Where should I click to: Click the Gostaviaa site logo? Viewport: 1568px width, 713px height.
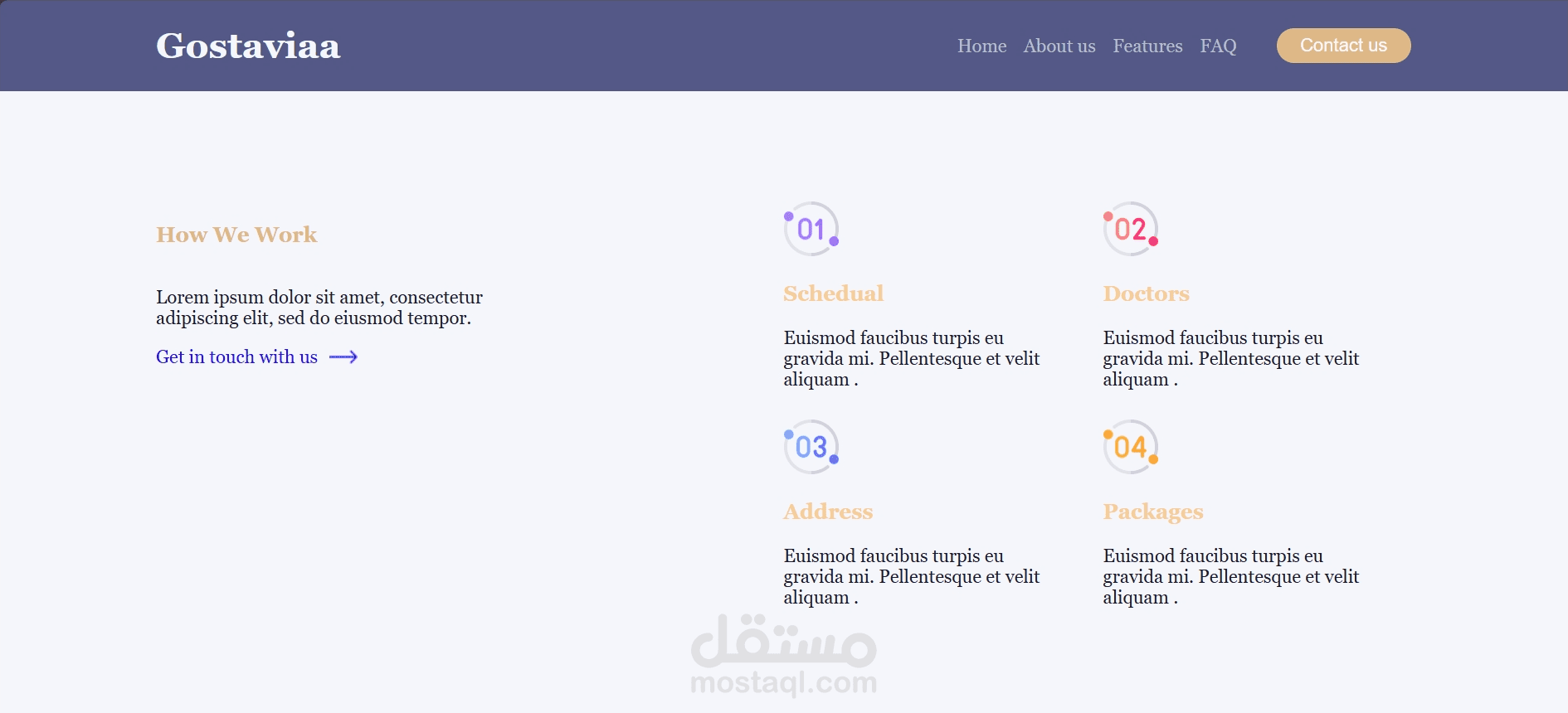(x=248, y=46)
